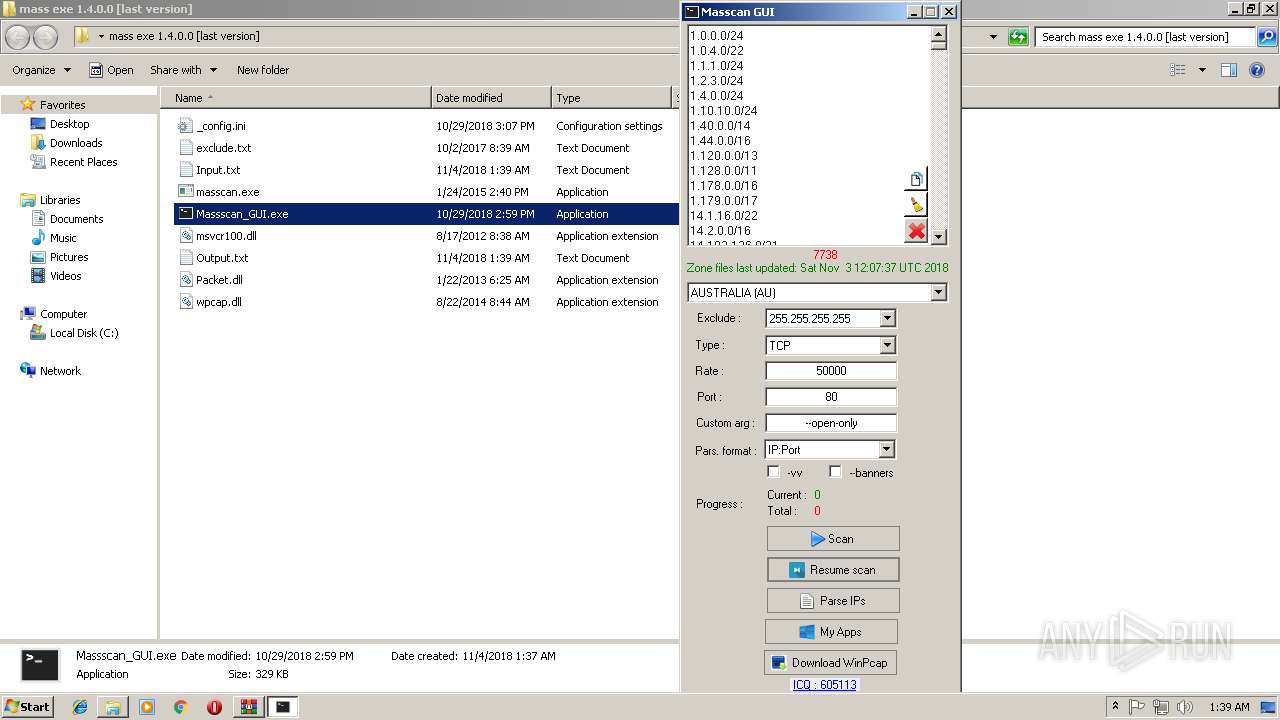Image resolution: width=1280 pixels, height=720 pixels.
Task: Go back with the Explorer back arrow
Action: (17, 37)
